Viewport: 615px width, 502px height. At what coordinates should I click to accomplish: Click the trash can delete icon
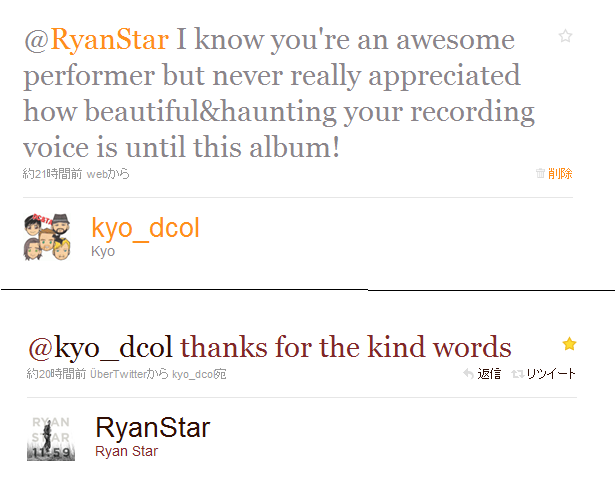tap(540, 173)
